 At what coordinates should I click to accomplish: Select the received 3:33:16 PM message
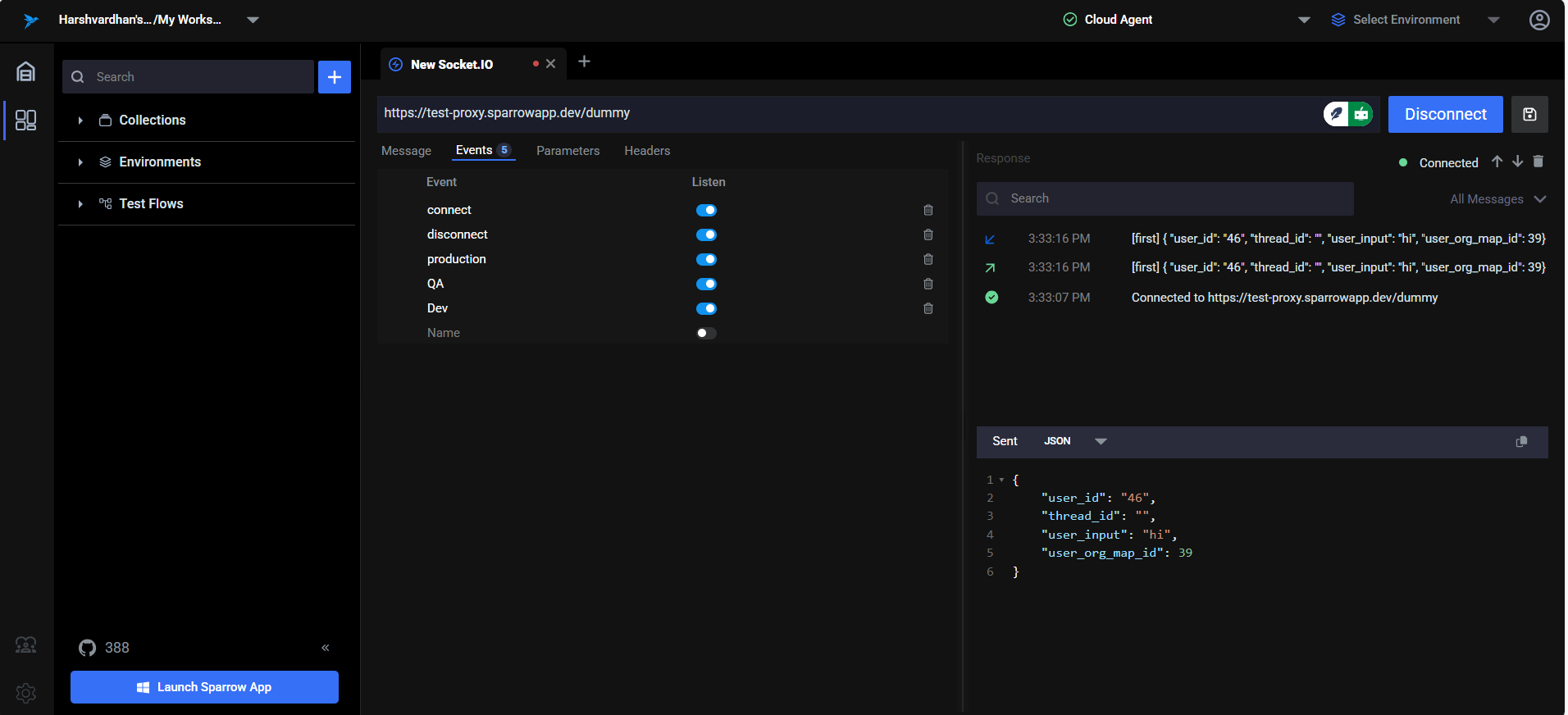(1264, 239)
